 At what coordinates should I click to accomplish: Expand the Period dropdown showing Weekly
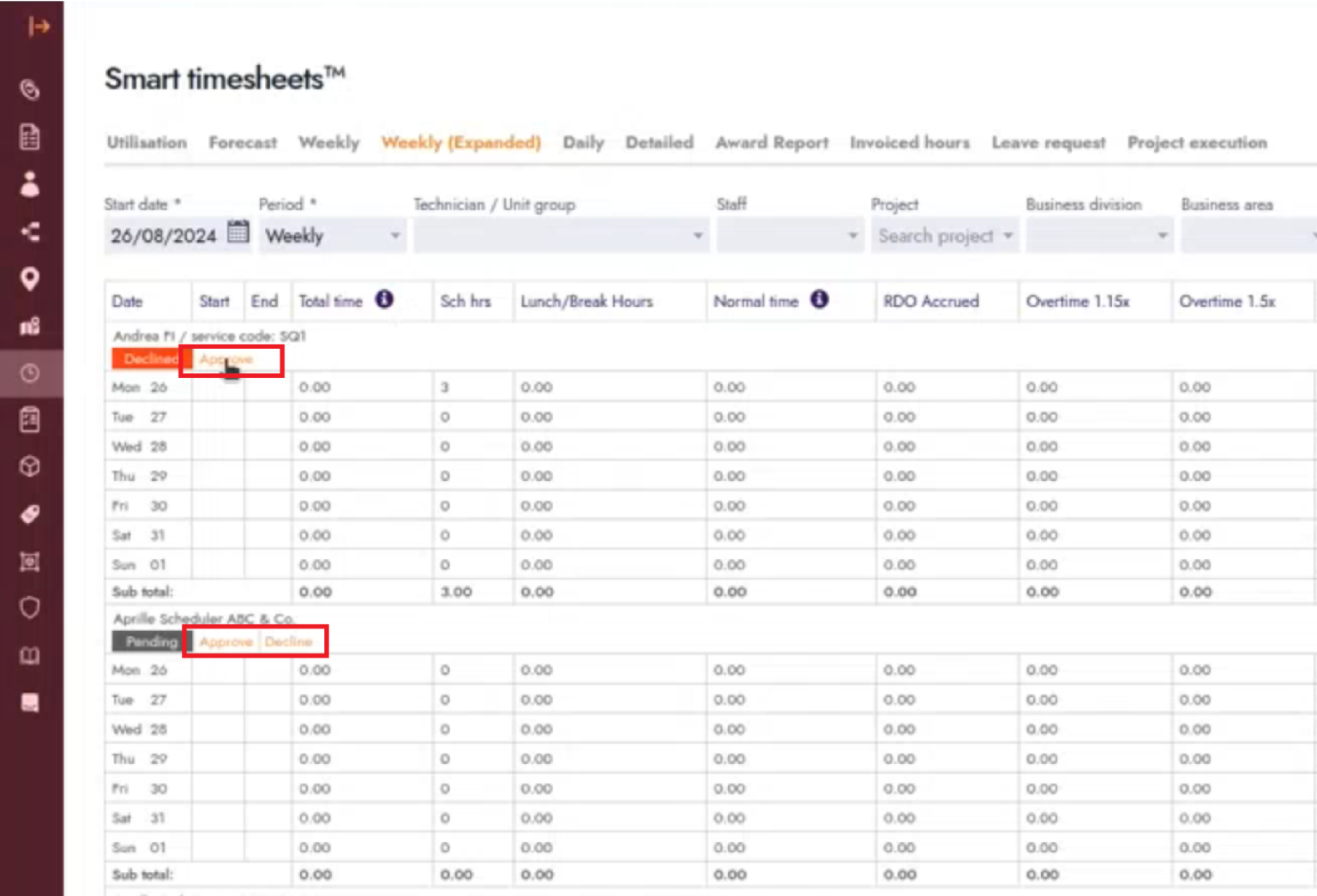pyautogui.click(x=333, y=236)
